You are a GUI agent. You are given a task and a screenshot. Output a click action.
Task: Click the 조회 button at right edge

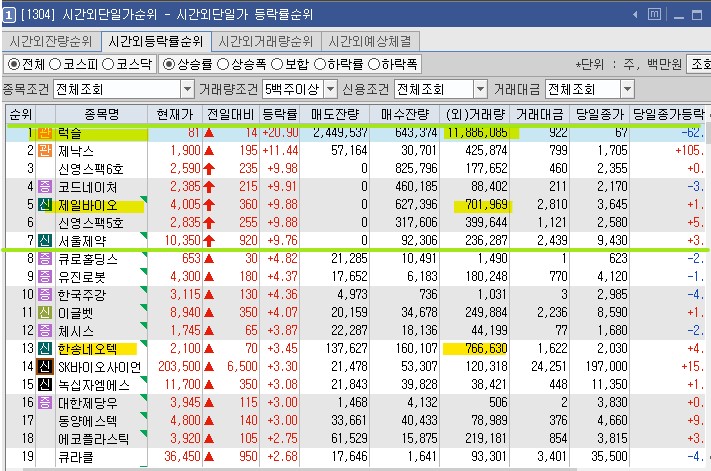pos(699,64)
